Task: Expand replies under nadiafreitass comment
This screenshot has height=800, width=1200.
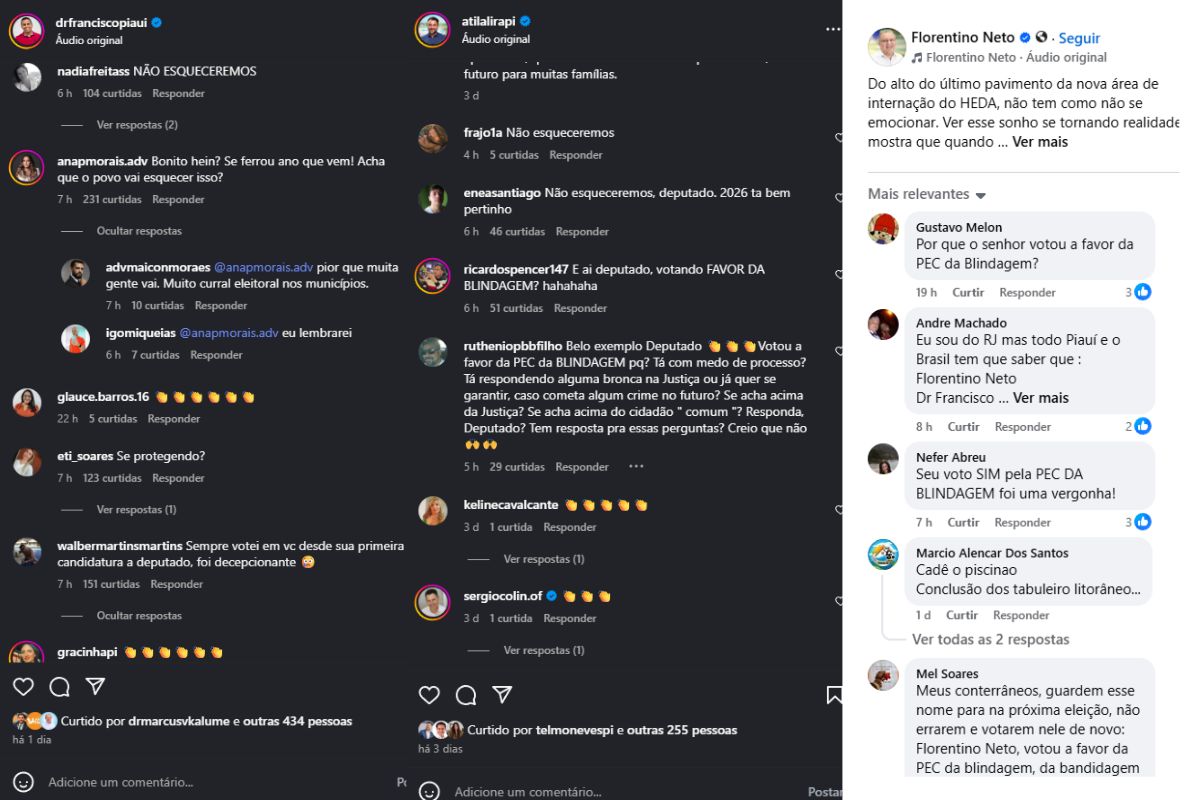Action: (137, 125)
